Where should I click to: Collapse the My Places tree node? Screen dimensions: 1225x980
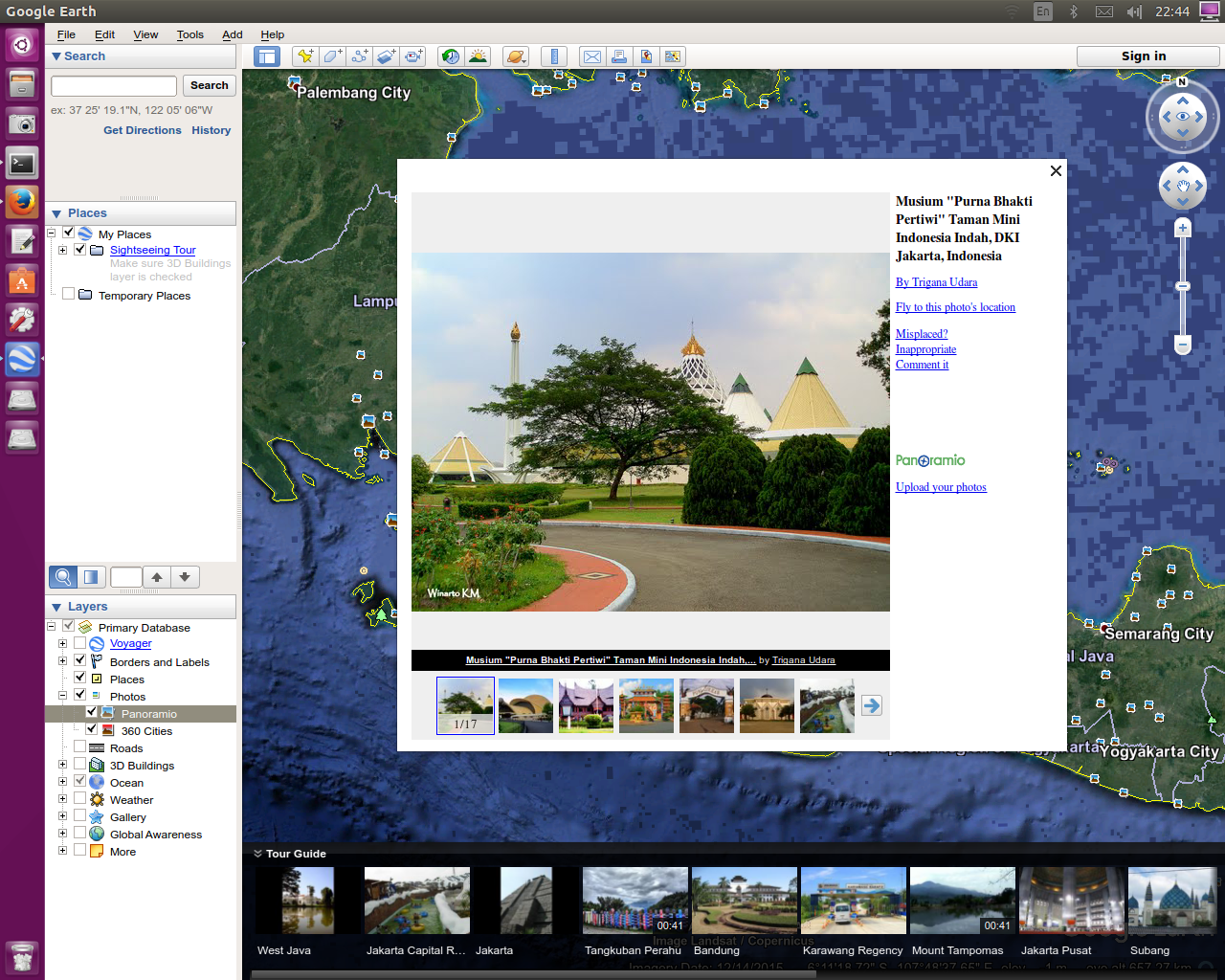[52, 234]
